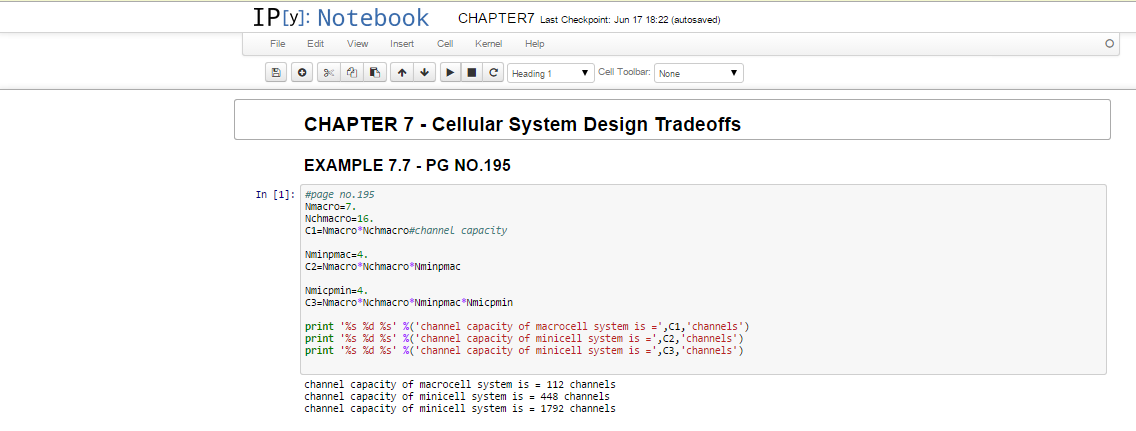Screen dimensions: 1136x431
Task: Restart the kernel using the circular arrow
Action: 493,73
